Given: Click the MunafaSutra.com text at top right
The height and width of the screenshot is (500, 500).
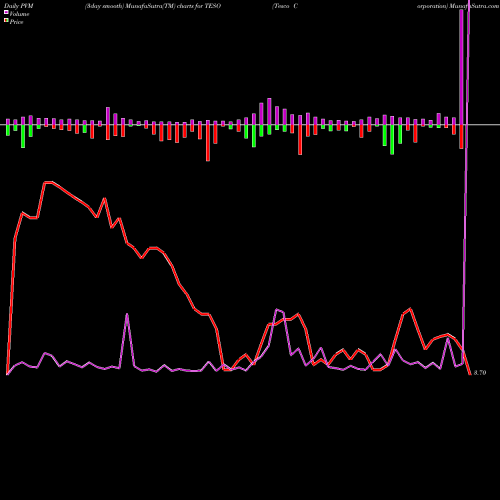Looking at the screenshot, I should (474, 6).
